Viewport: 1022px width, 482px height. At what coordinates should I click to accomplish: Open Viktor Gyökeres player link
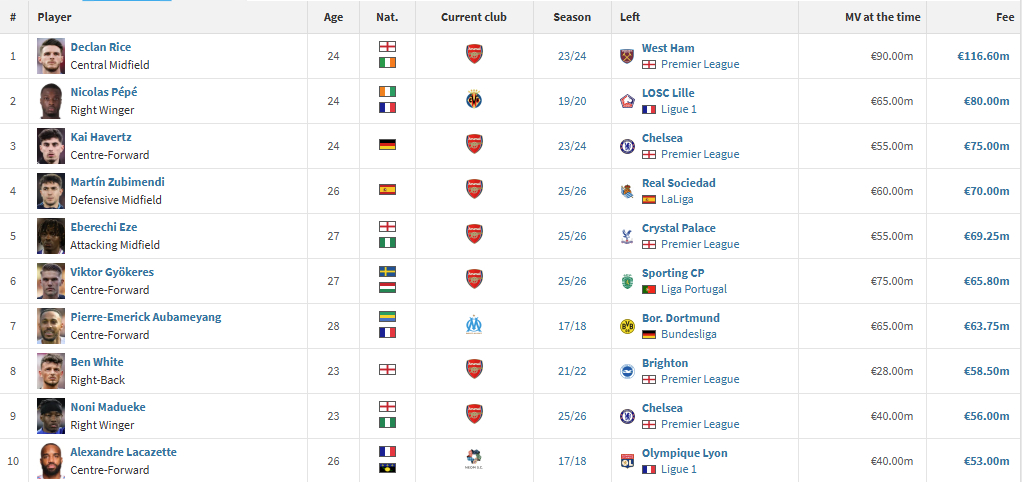tap(112, 272)
